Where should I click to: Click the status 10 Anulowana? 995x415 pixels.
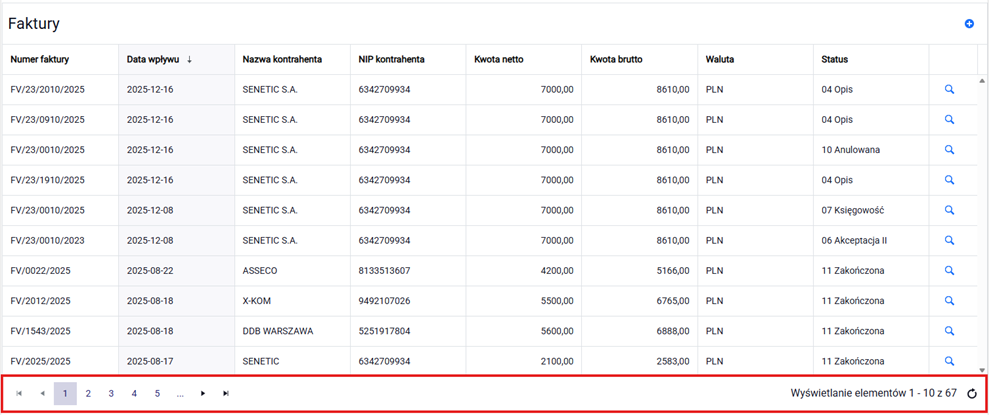coord(850,150)
